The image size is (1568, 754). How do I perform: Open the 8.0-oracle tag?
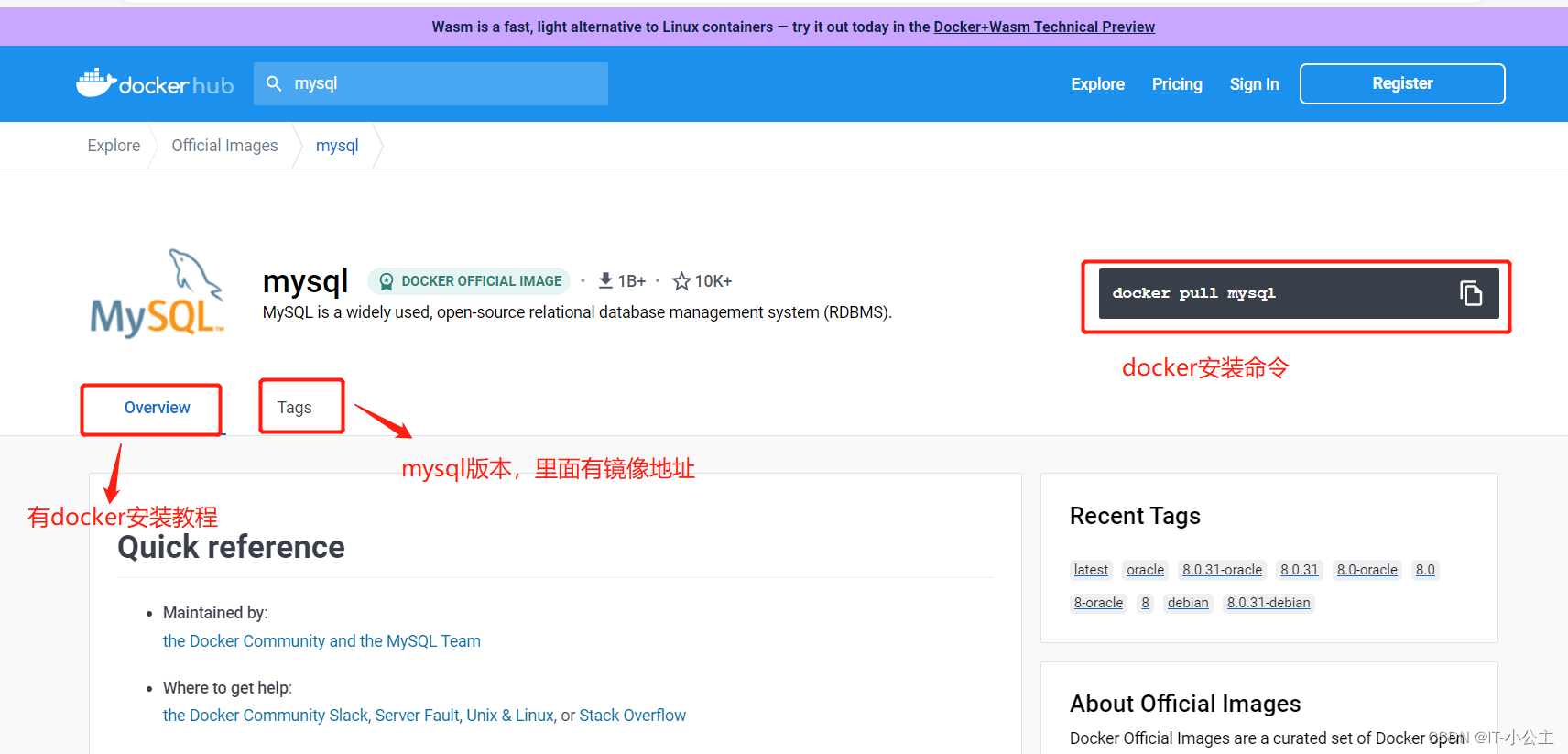tap(1367, 570)
